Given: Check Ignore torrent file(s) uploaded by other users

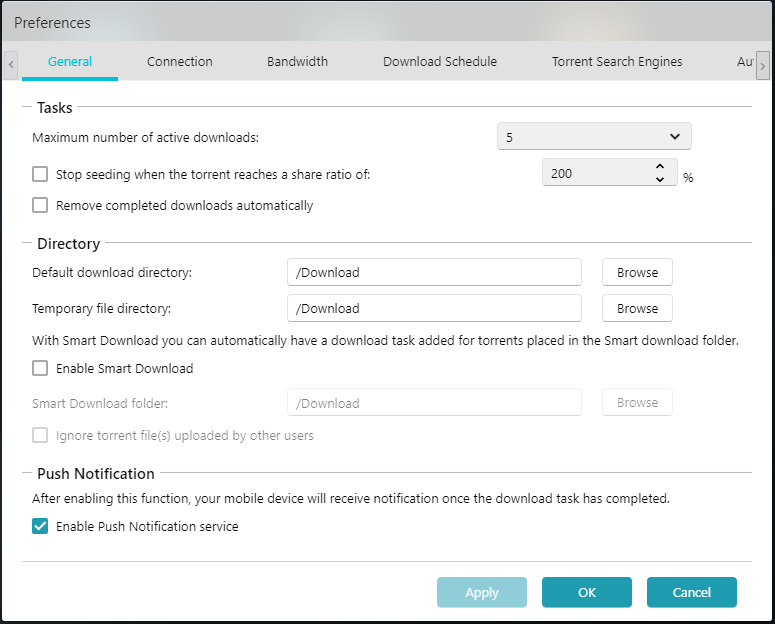Looking at the screenshot, I should click(40, 435).
